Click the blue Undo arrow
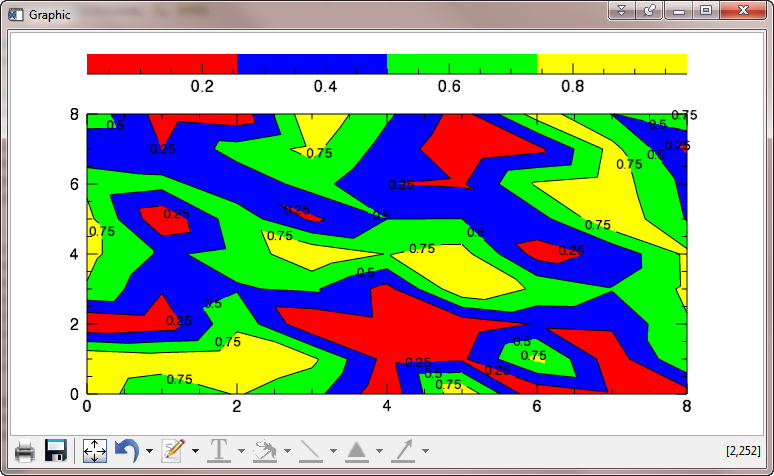This screenshot has height=476, width=774. click(x=126, y=451)
